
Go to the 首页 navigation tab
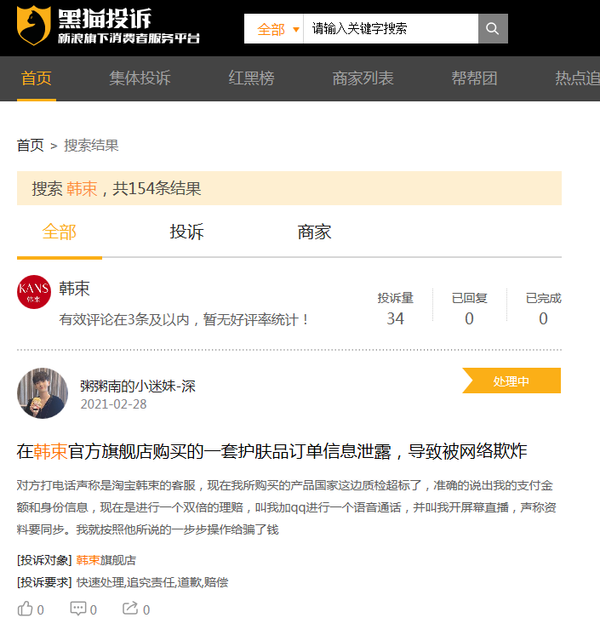pos(36,78)
